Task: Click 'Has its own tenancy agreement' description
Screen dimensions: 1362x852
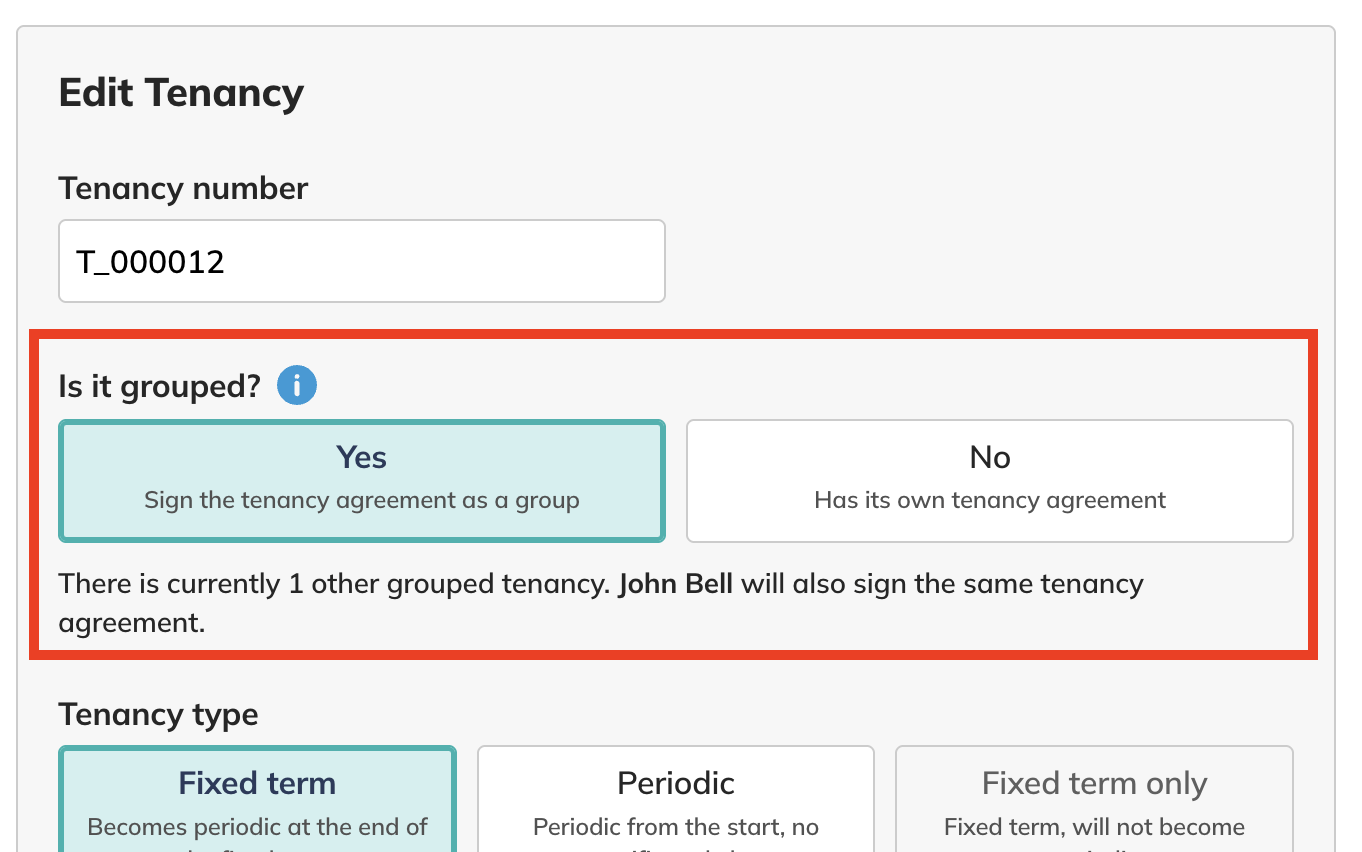Action: pyautogui.click(x=989, y=500)
